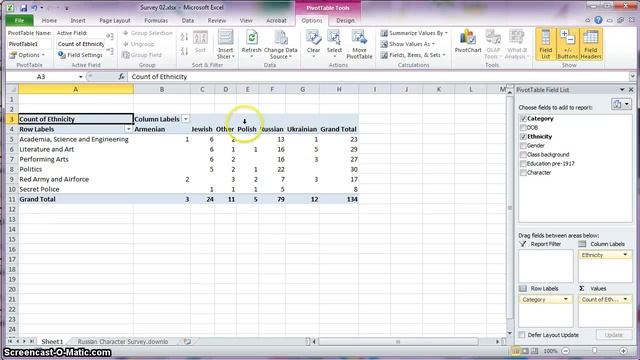Click Zoom out minus icon
This screenshot has width=640, height=360.
tap(565, 351)
